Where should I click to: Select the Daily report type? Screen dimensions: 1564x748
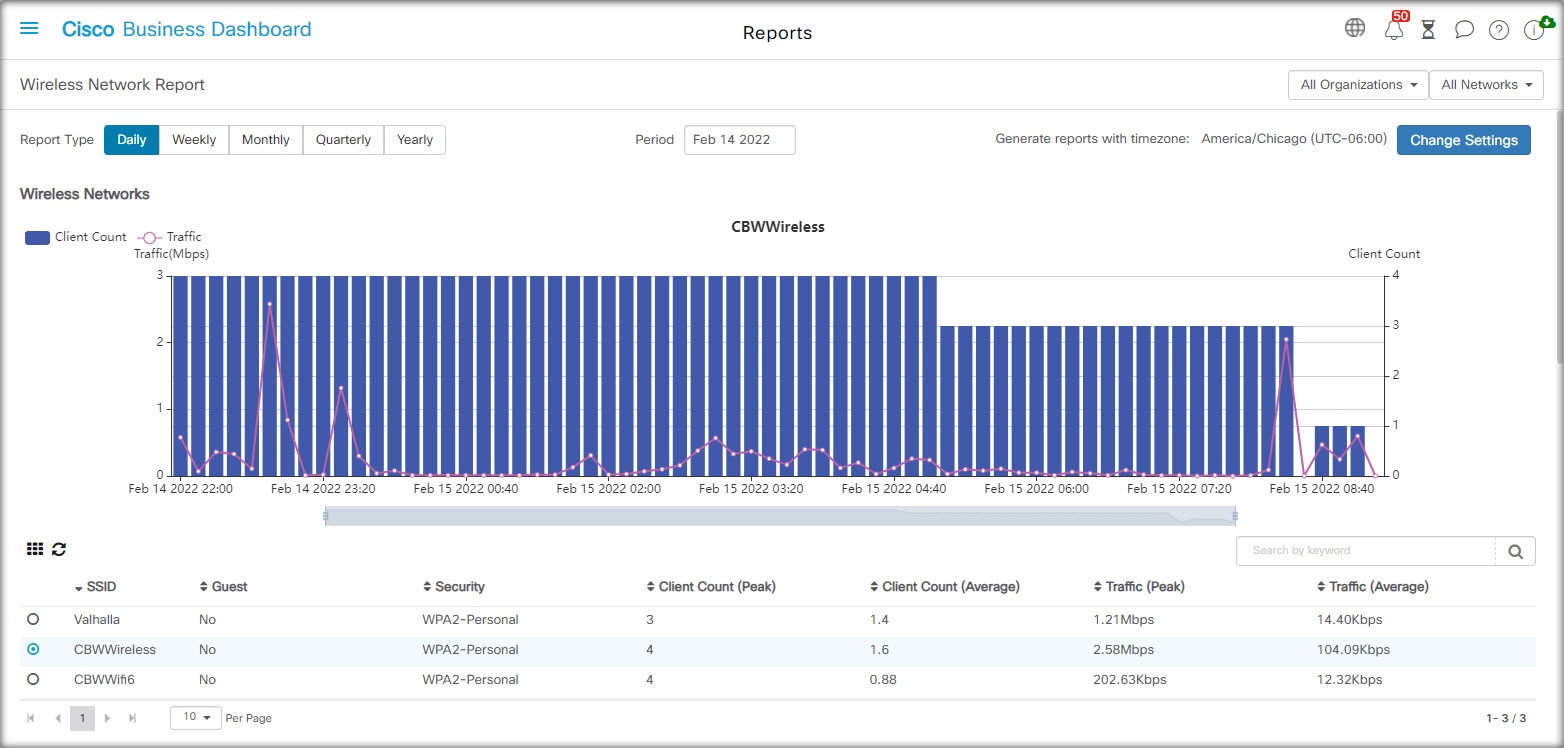[x=131, y=140]
